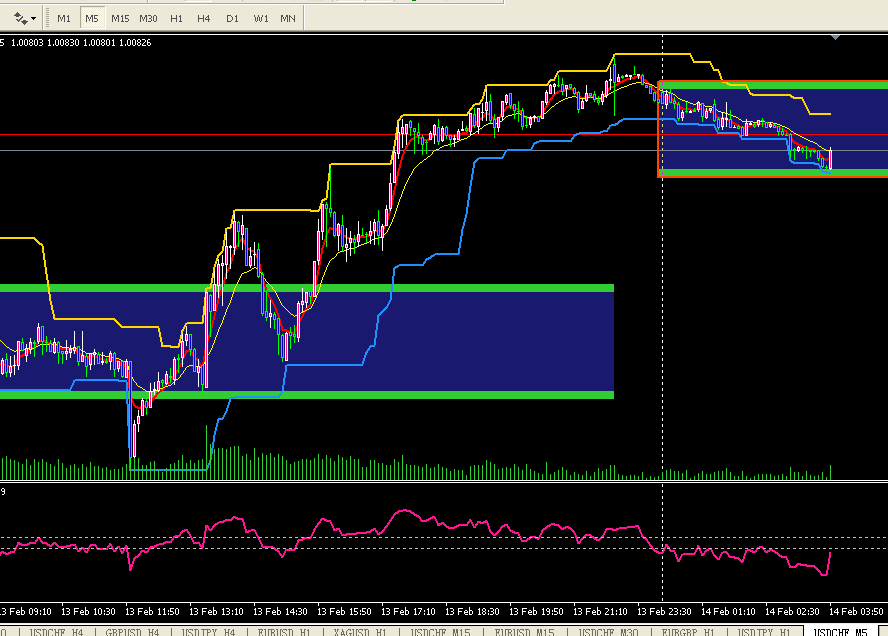Select the USDCHF M15 chart tab
This screenshot has width=888, height=636.
pyautogui.click(x=440, y=631)
